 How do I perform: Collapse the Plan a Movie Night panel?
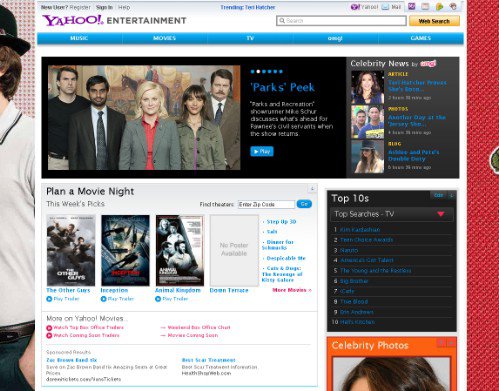[x=312, y=189]
